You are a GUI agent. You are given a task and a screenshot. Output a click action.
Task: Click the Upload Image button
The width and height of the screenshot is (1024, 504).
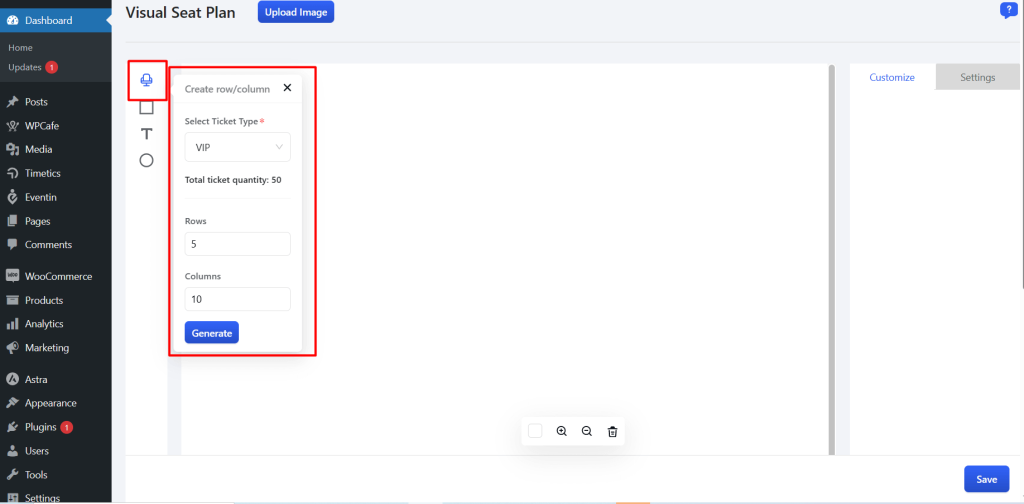[x=296, y=12]
